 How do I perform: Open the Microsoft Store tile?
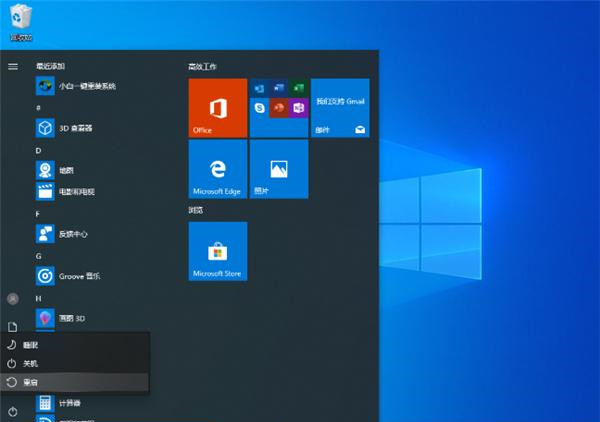pos(218,251)
